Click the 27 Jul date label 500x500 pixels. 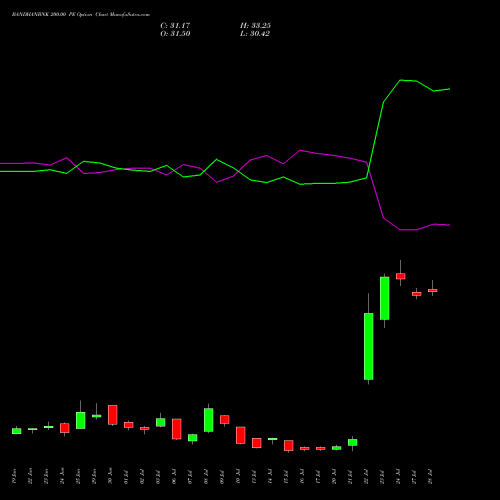414,477
